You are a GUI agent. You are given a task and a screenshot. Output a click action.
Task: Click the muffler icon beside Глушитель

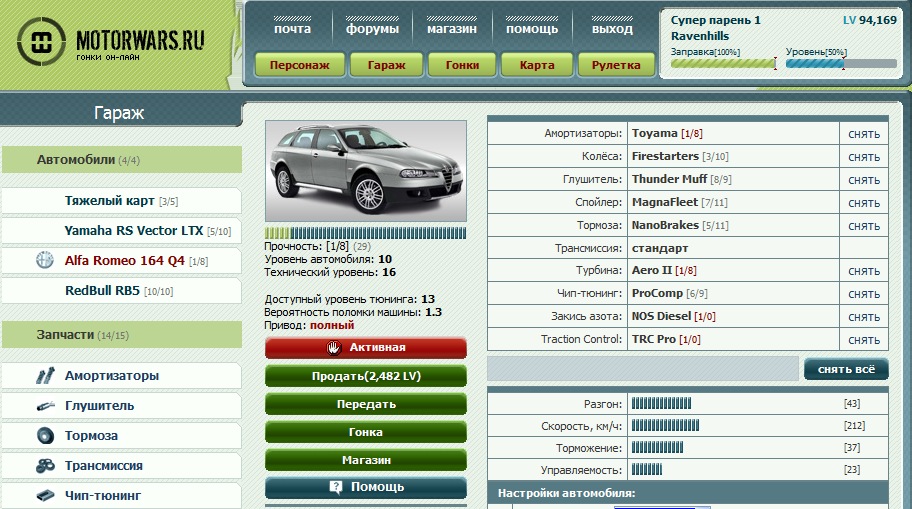click(x=45, y=406)
